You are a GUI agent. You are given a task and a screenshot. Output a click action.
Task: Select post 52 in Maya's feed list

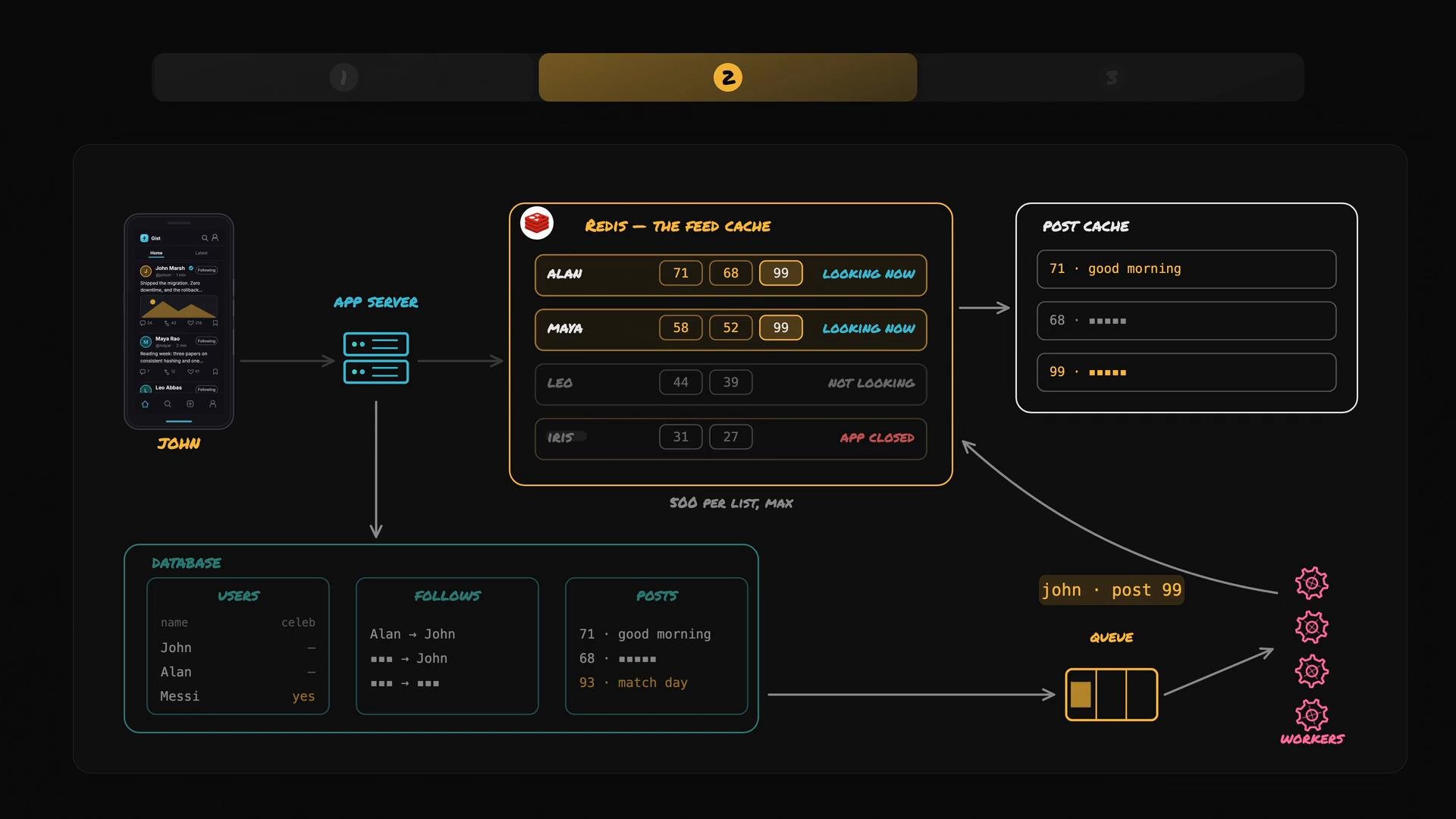coord(731,328)
